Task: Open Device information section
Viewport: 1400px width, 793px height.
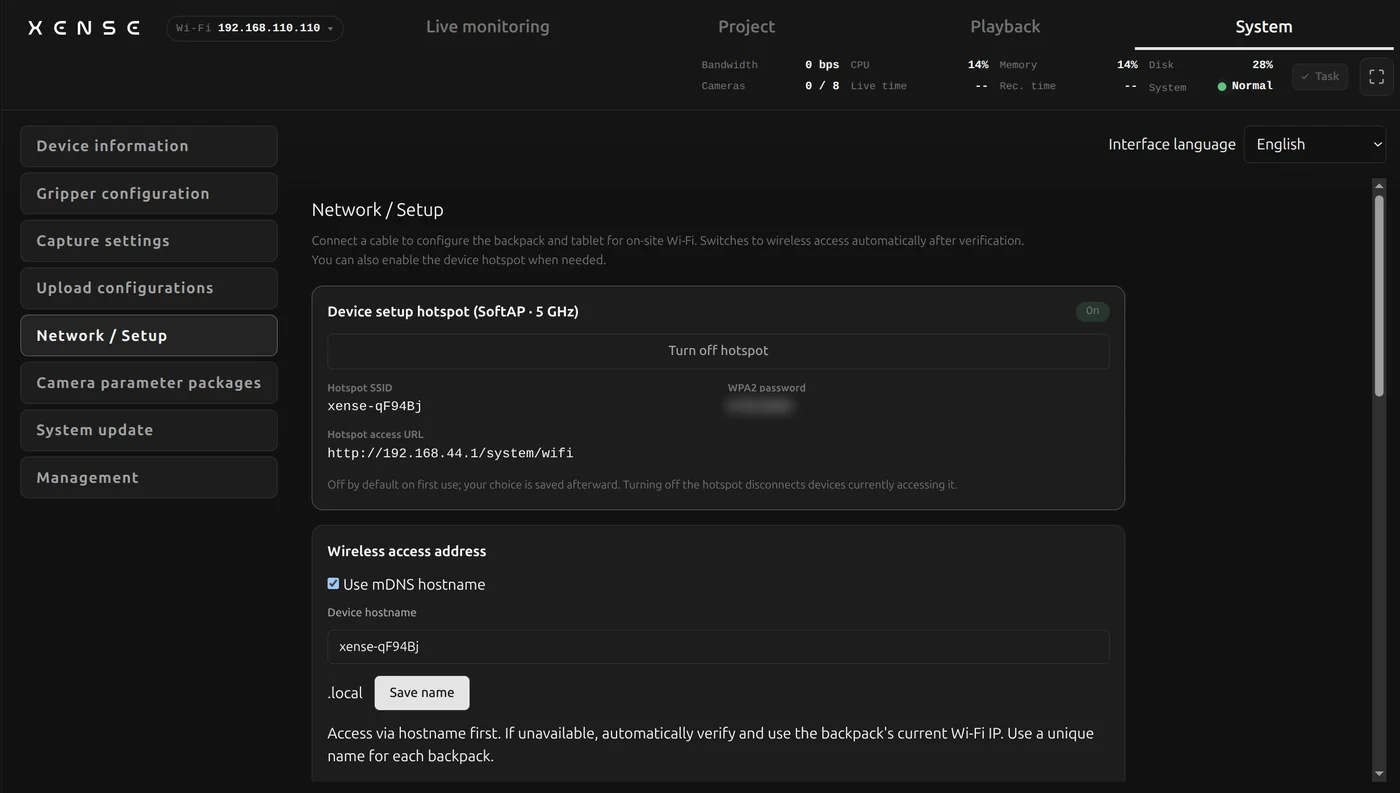Action: click(149, 146)
